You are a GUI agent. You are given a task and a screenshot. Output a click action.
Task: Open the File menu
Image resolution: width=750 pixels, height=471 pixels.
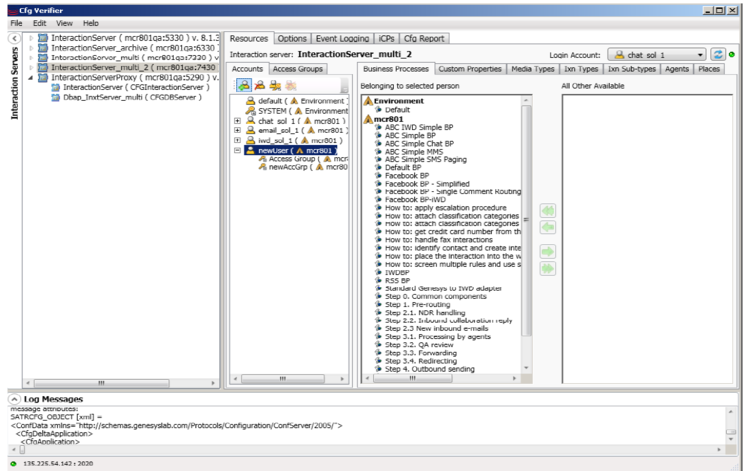[16, 23]
